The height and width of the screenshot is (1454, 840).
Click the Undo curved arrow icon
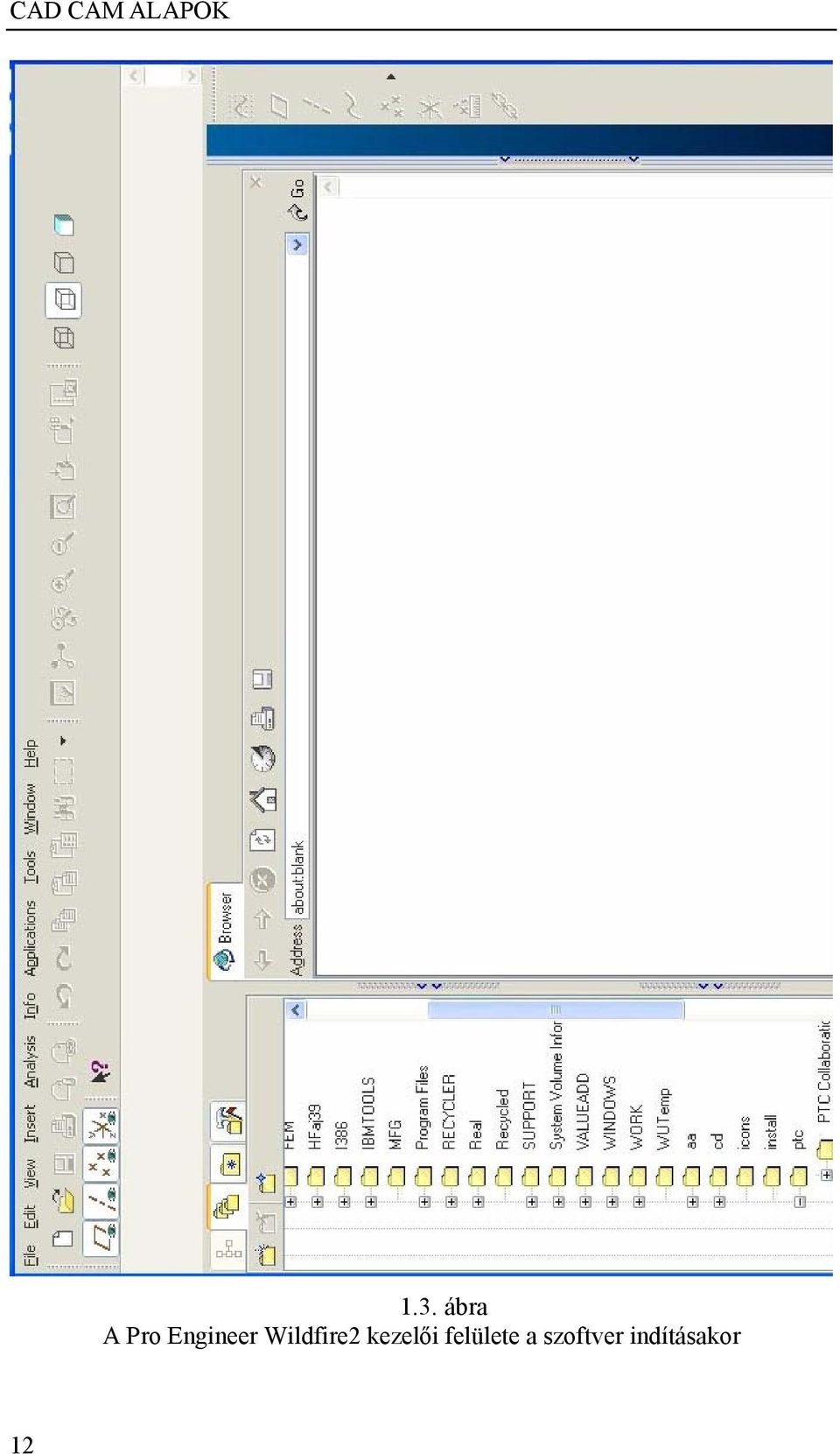click(x=64, y=996)
